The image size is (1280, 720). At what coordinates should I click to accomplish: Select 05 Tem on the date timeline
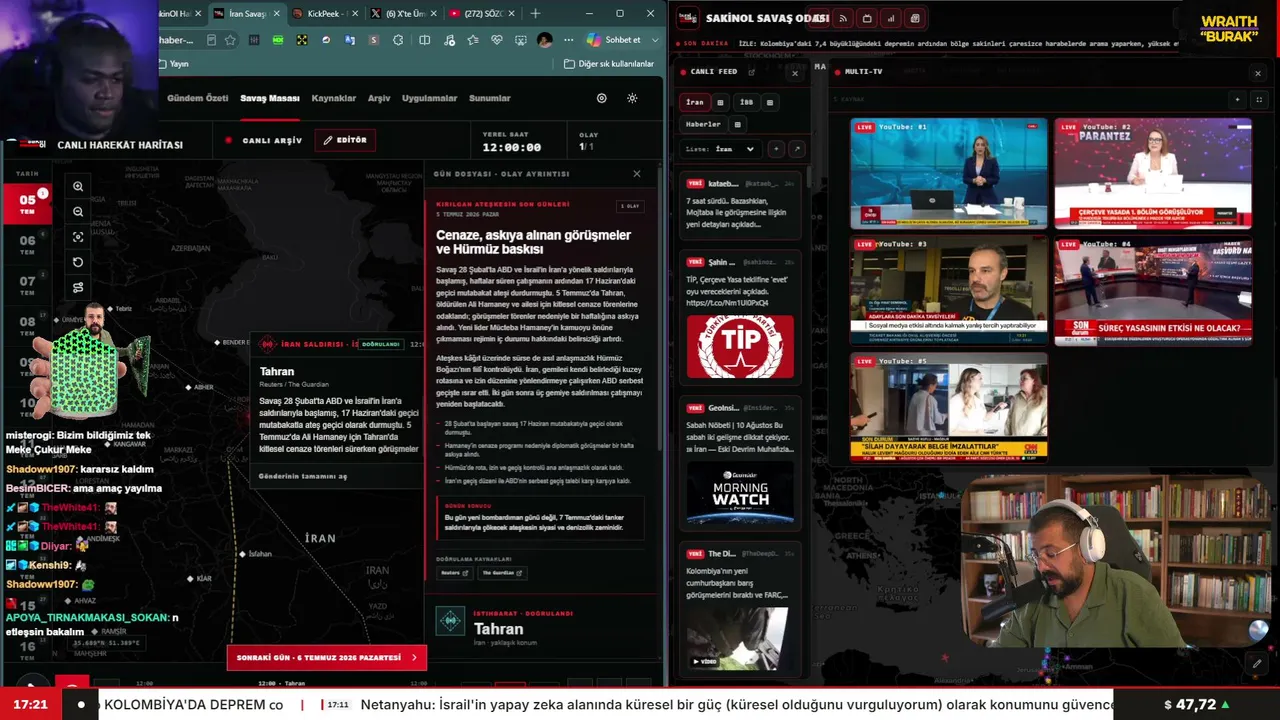tap(28, 203)
